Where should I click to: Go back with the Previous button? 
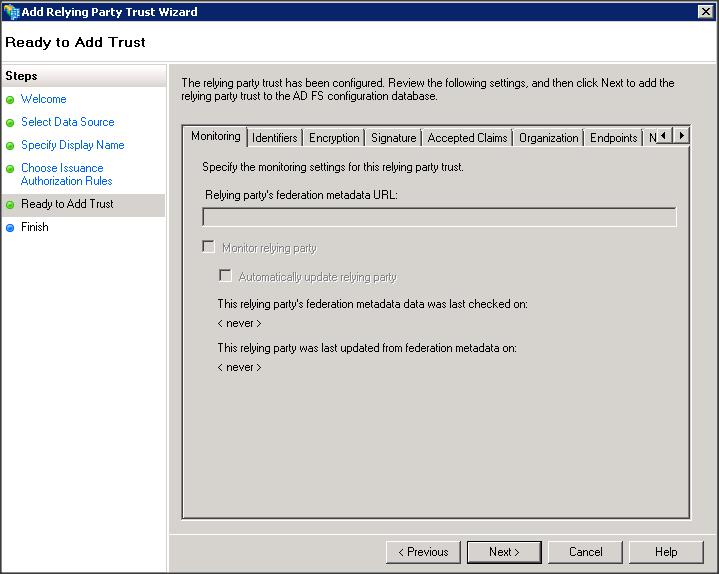point(423,552)
